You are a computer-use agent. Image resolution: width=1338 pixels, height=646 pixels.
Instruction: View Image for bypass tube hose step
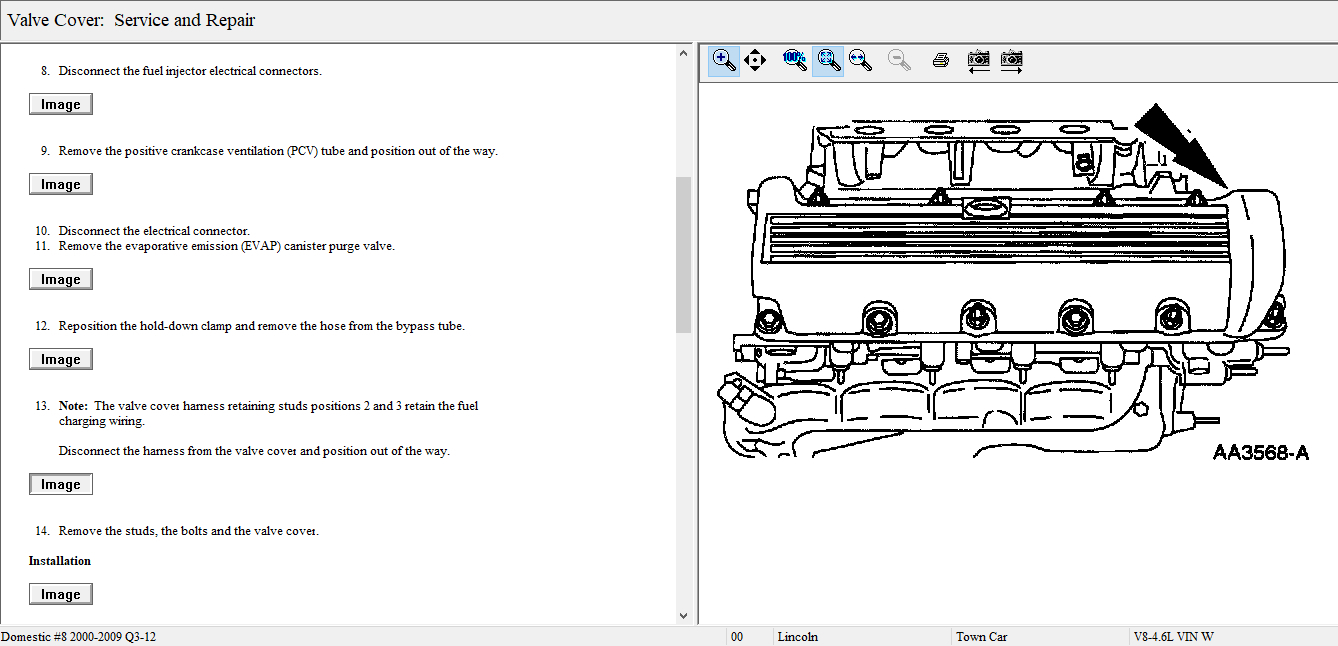pos(61,360)
